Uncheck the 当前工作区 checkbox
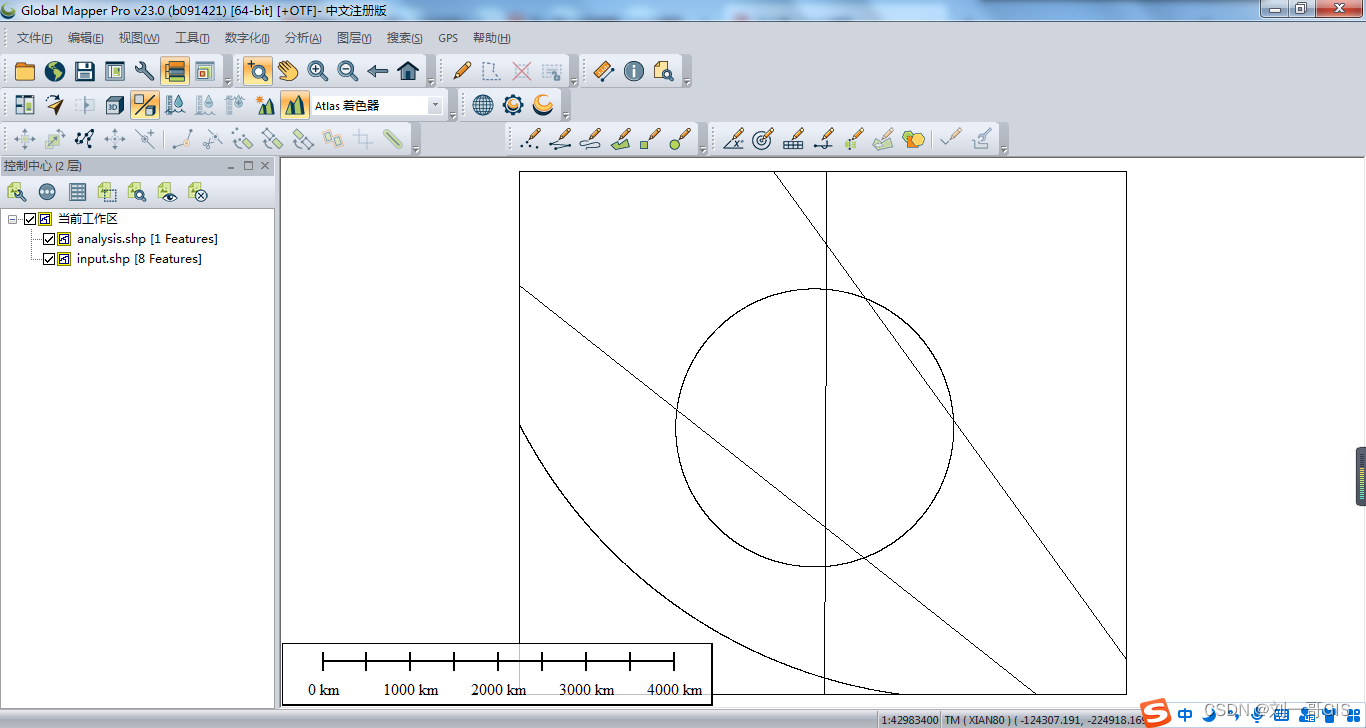Viewport: 1366px width, 728px height. [30, 219]
